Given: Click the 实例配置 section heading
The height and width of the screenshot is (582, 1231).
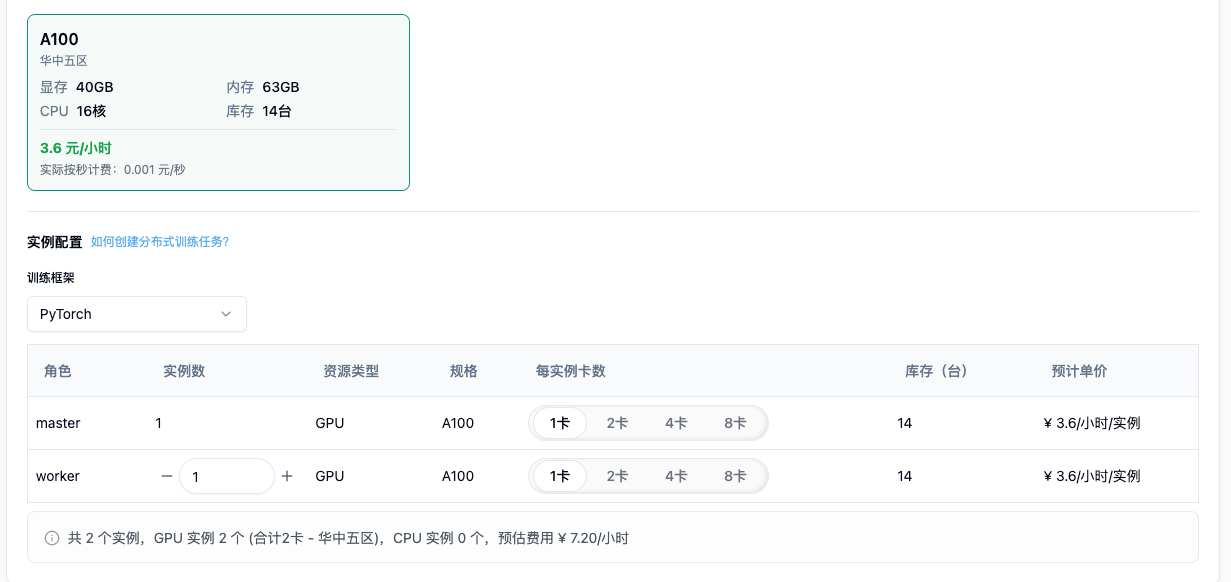Looking at the screenshot, I should point(55,242).
